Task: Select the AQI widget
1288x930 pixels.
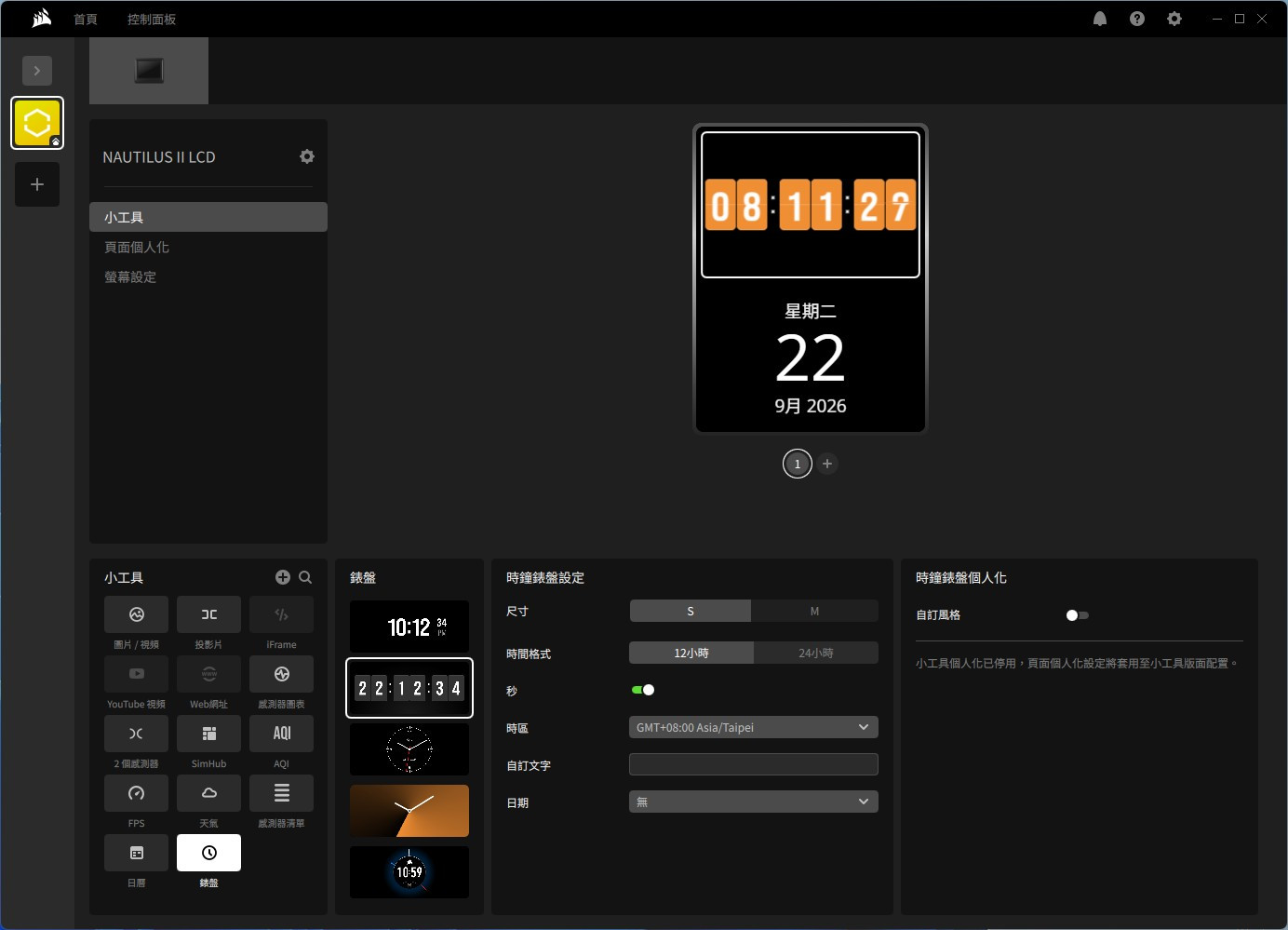Action: (282, 734)
